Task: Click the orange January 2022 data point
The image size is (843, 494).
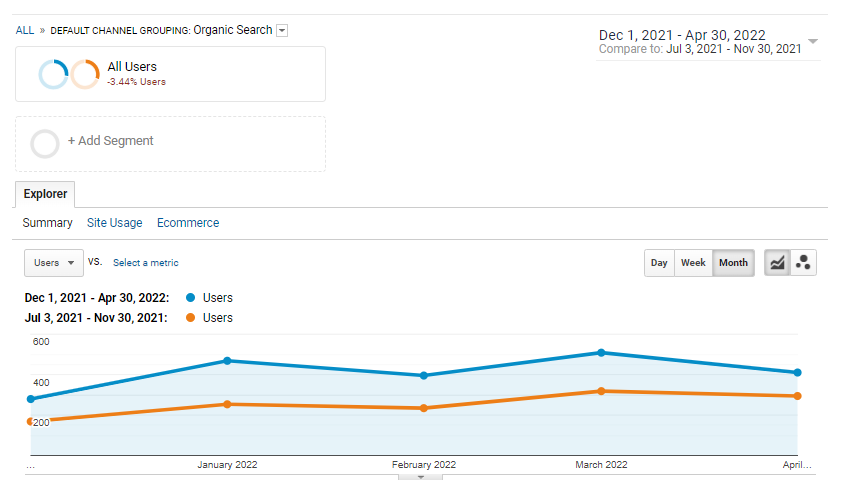Action: tap(228, 404)
